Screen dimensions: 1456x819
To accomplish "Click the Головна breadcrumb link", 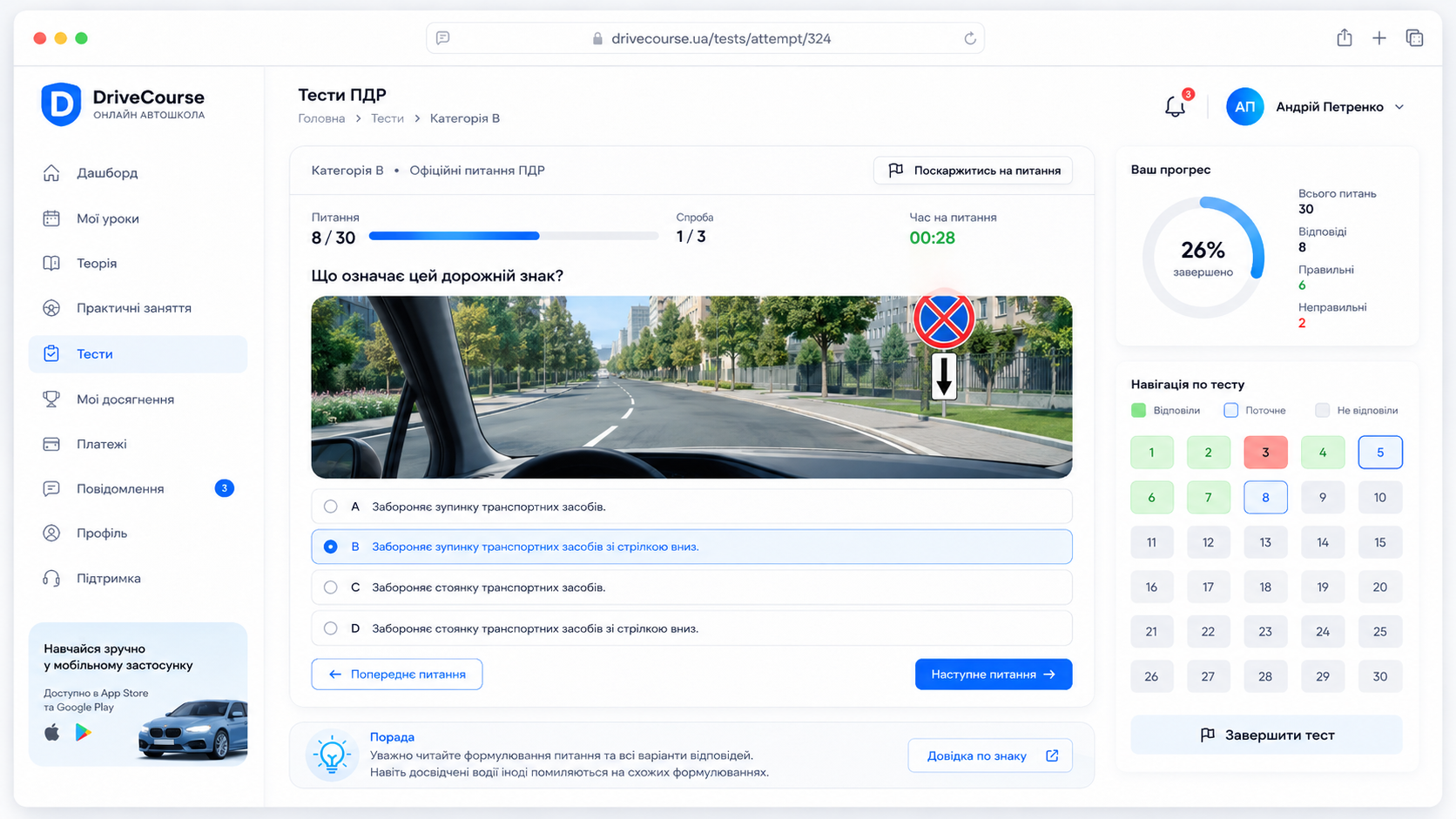I will point(321,118).
